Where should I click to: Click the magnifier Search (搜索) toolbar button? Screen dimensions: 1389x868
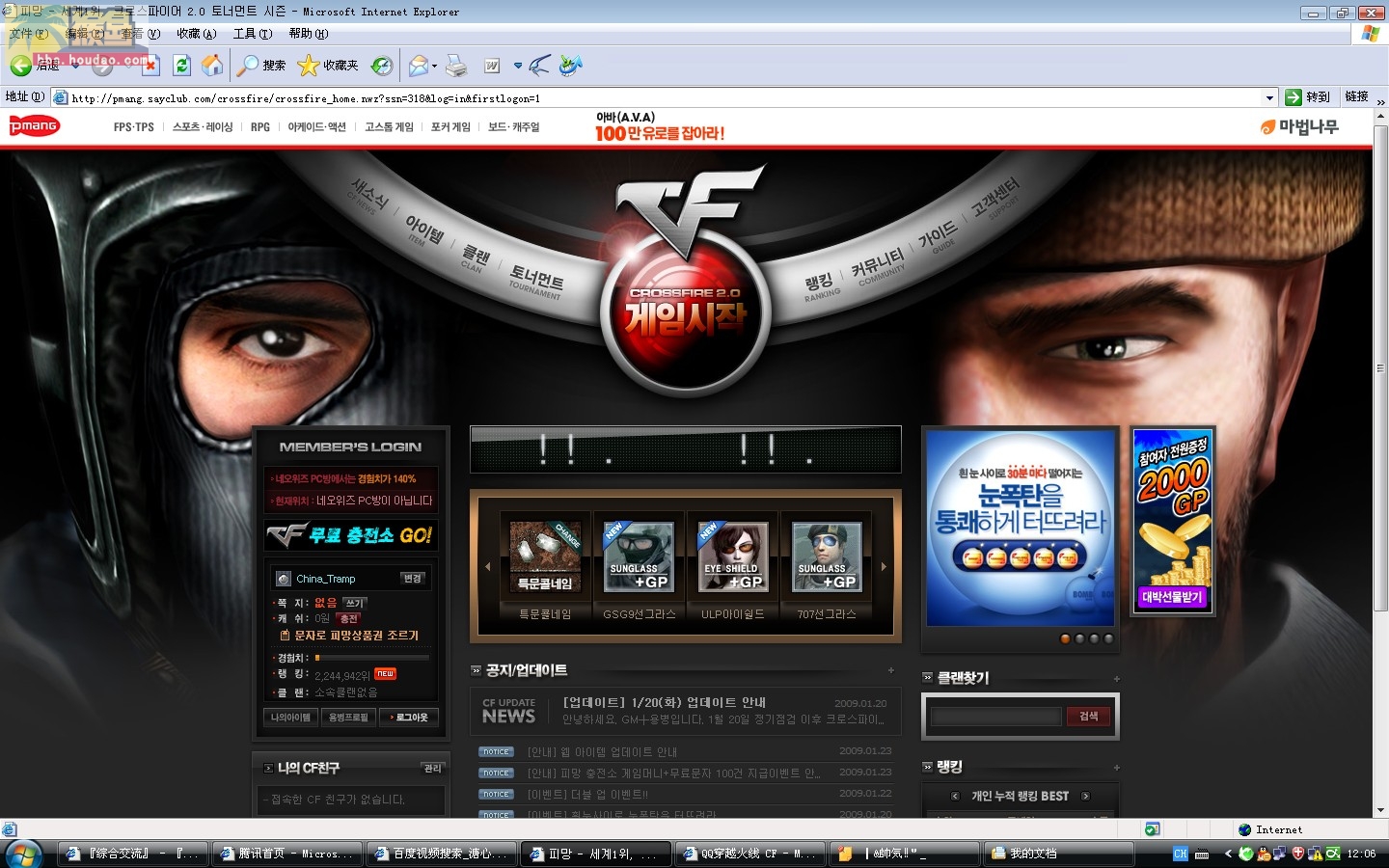pos(261,66)
